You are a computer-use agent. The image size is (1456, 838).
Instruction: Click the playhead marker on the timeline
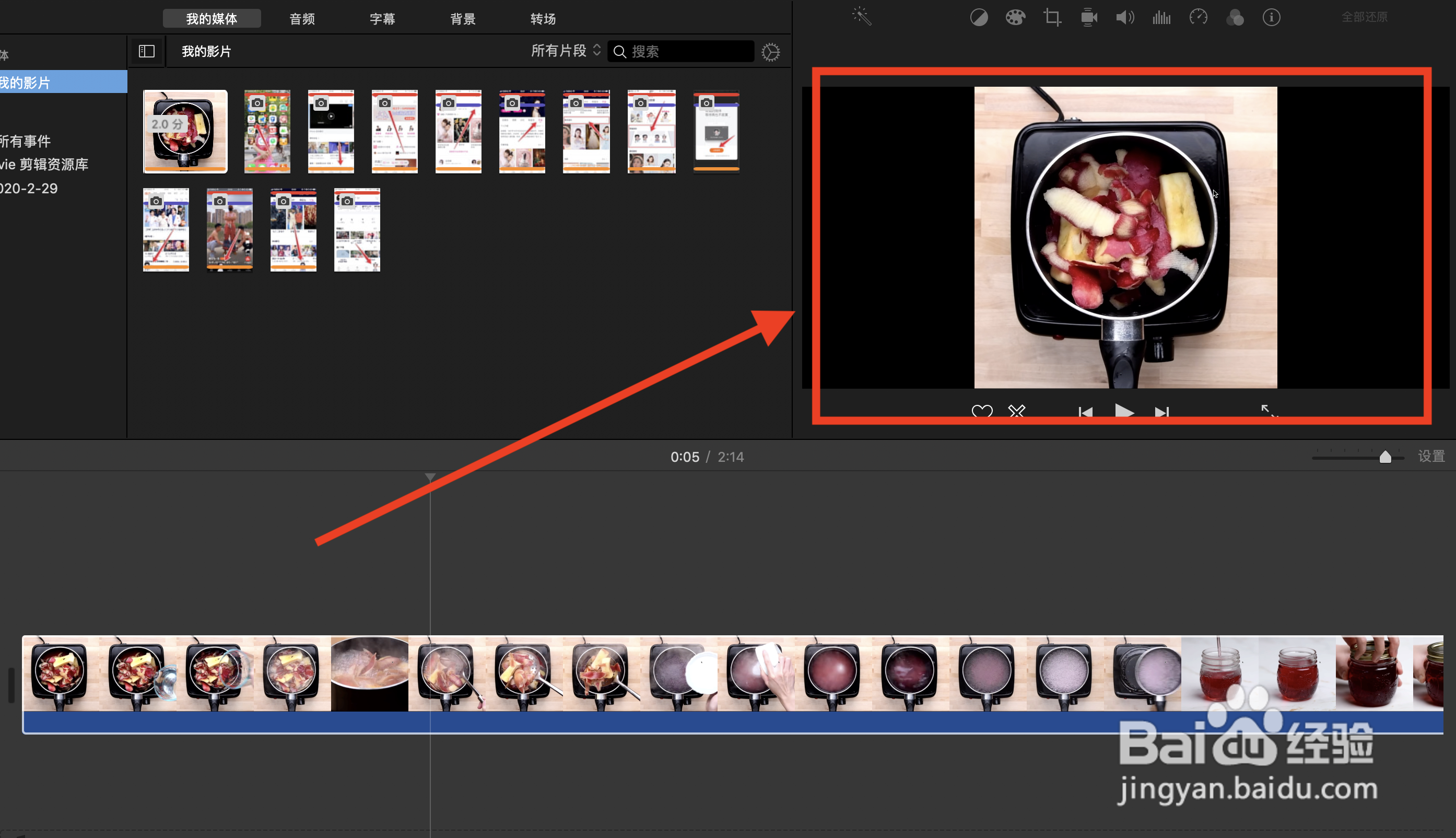[x=430, y=478]
